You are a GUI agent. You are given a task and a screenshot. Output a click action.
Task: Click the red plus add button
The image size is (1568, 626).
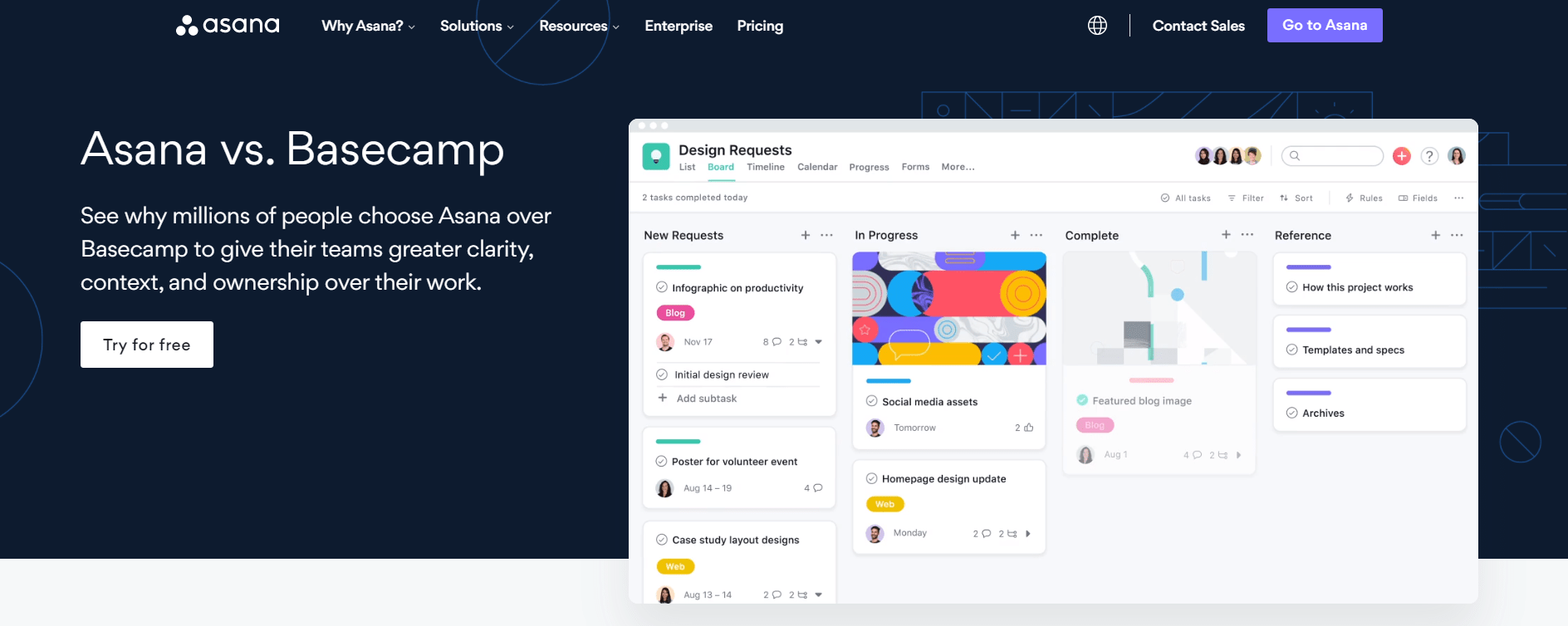coord(1402,155)
